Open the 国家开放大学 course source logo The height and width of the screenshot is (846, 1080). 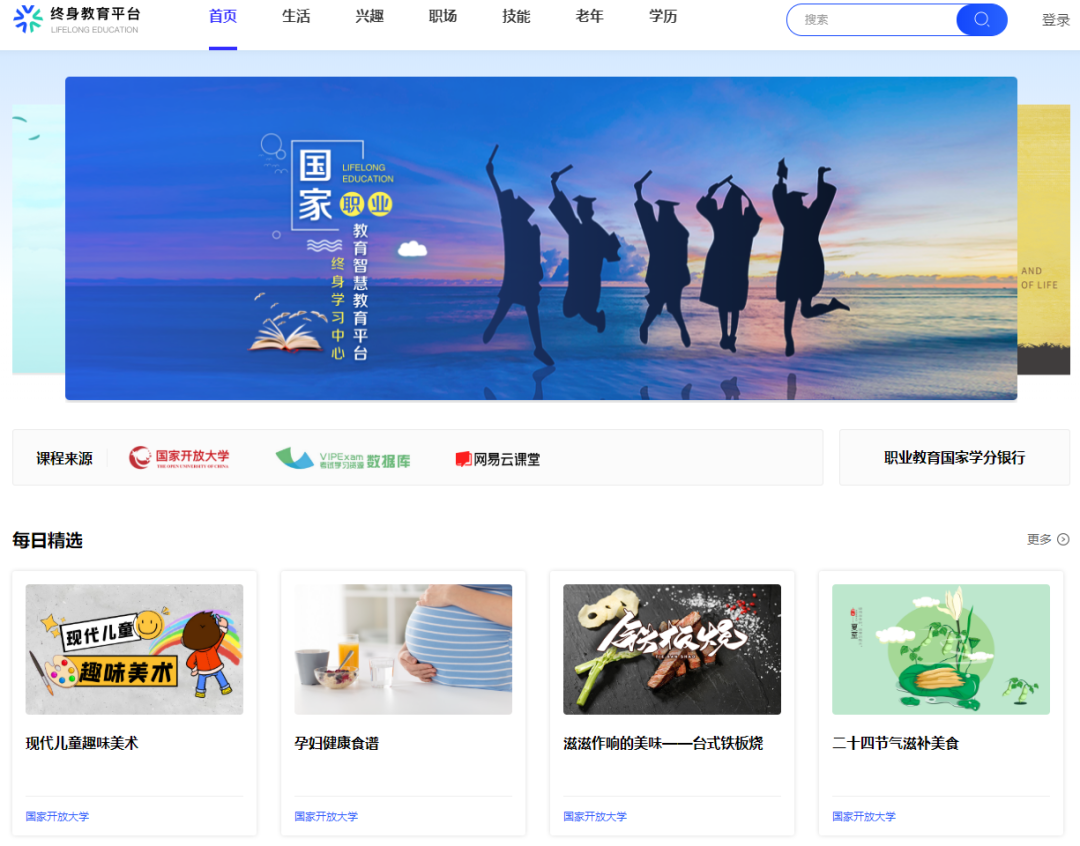[x=179, y=458]
